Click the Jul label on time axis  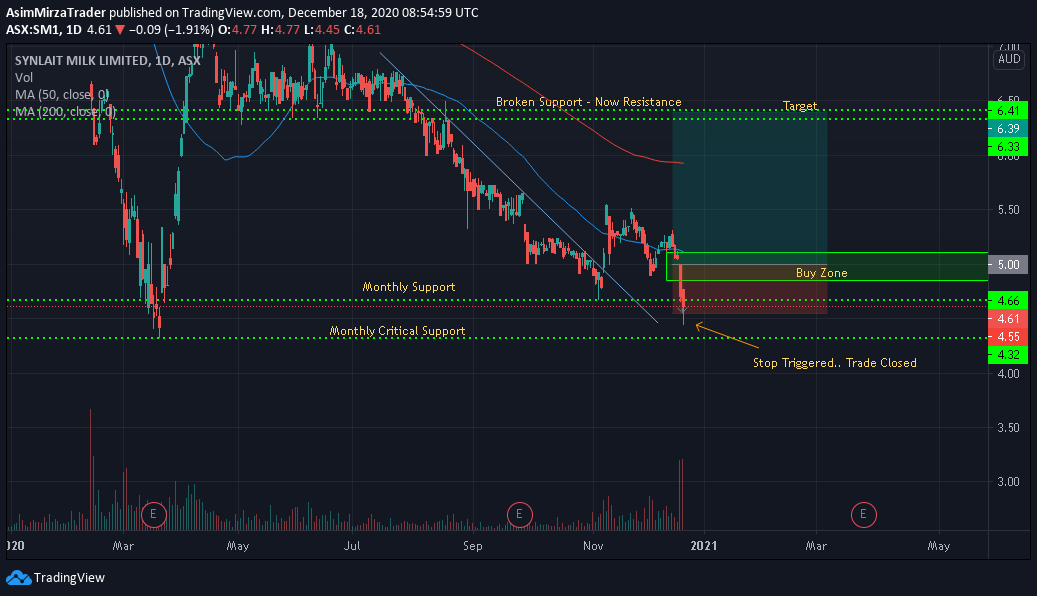point(352,546)
